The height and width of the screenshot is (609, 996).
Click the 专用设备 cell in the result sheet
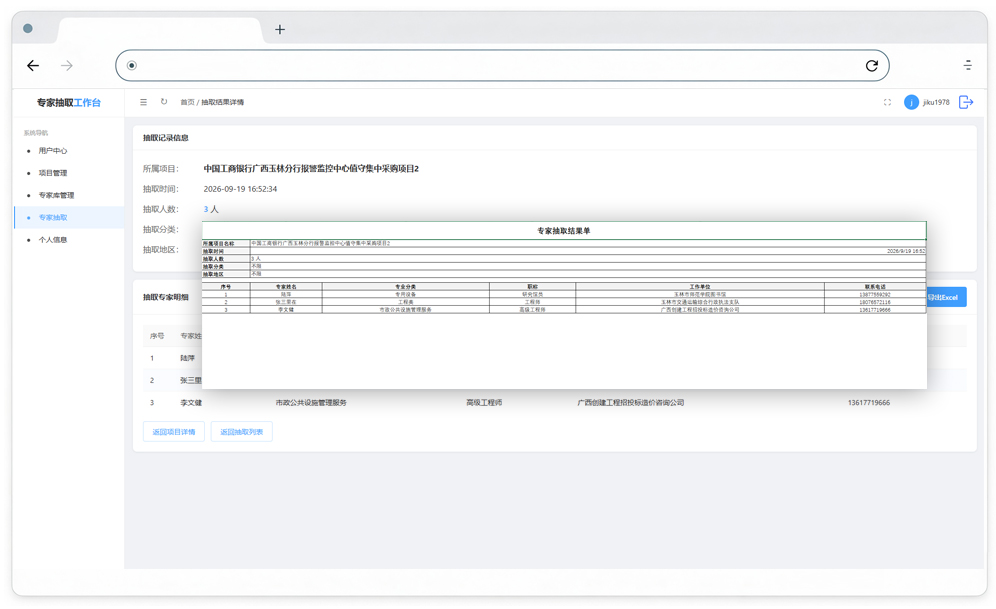(x=405, y=295)
